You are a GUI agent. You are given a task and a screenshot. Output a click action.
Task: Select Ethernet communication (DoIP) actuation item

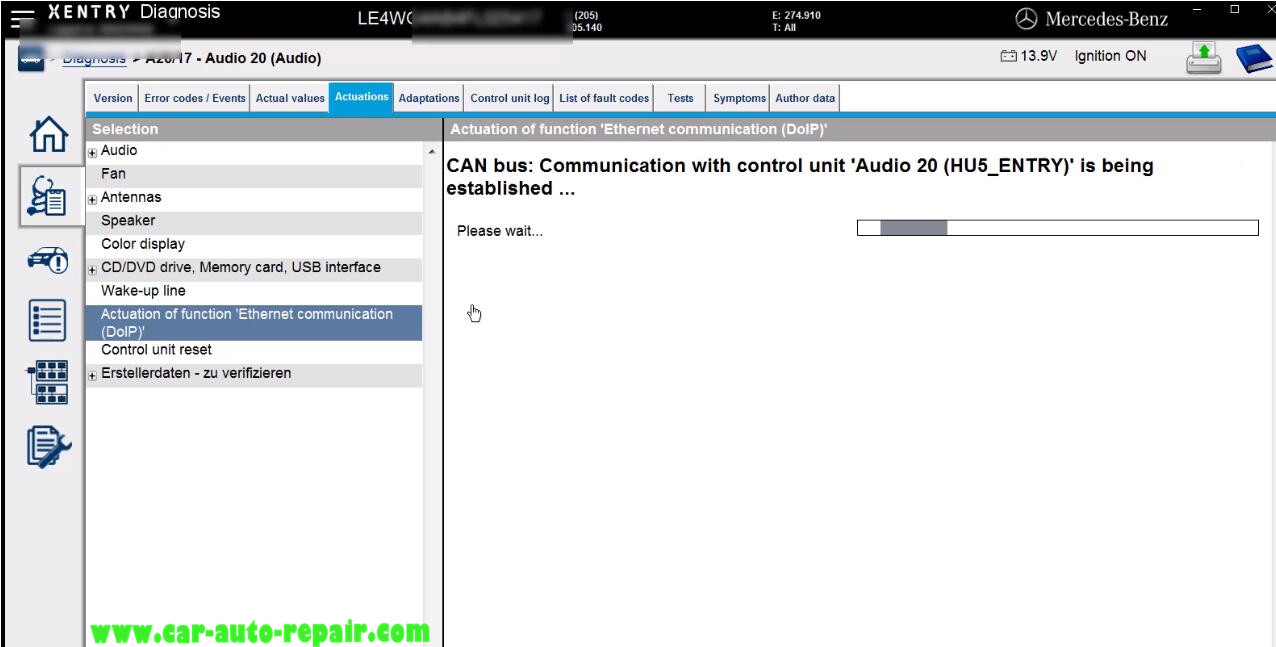(254, 323)
